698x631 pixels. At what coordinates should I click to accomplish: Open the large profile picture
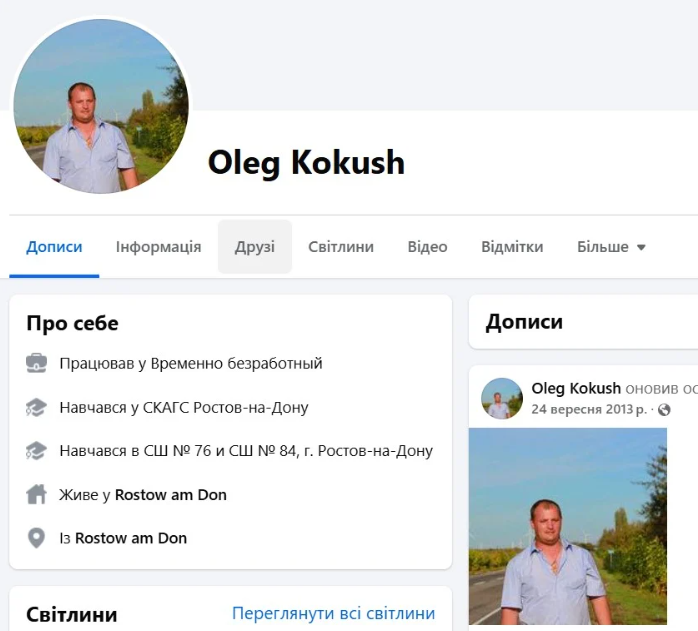click(x=101, y=105)
